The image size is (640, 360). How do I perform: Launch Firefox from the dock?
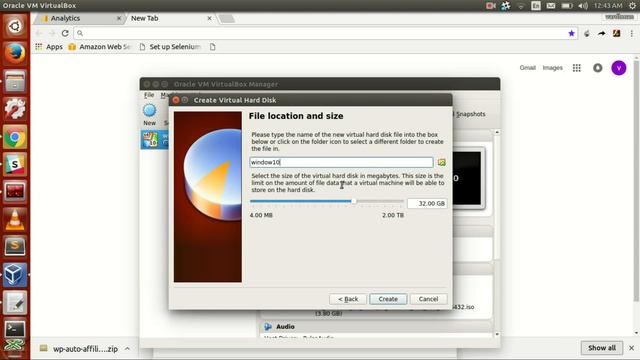15,53
